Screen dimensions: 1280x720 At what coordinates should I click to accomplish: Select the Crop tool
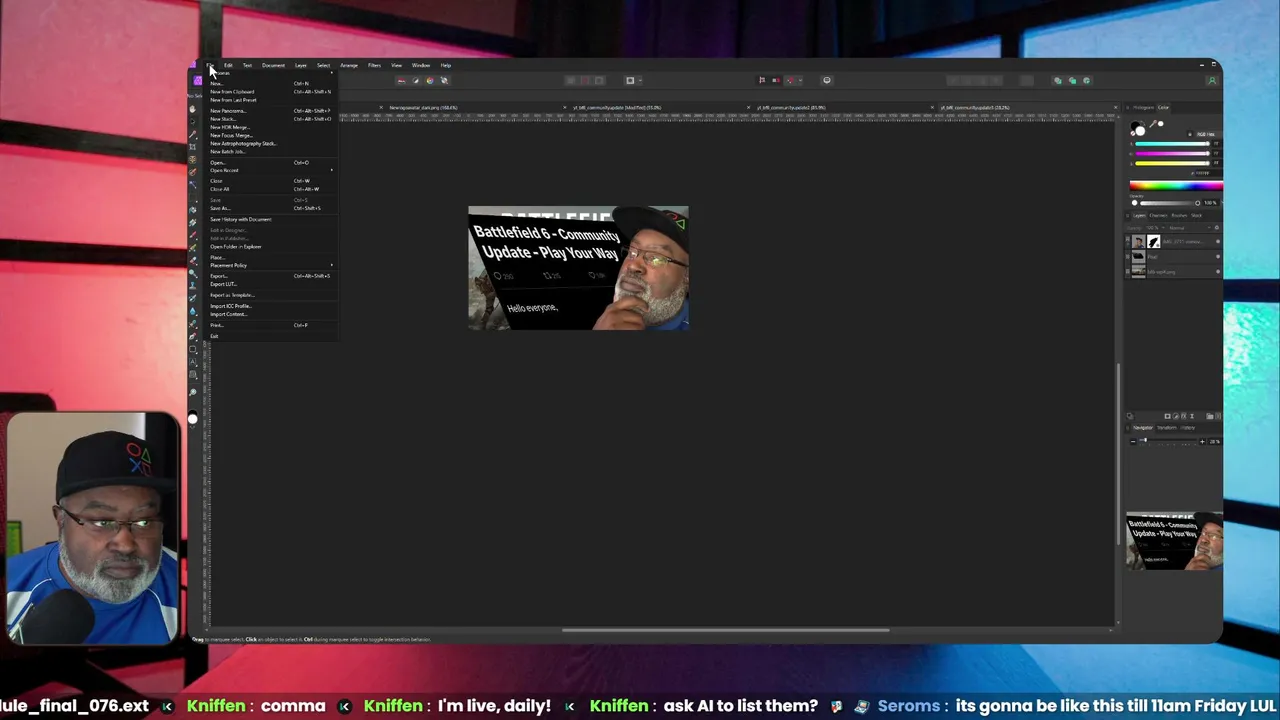pyautogui.click(x=193, y=147)
